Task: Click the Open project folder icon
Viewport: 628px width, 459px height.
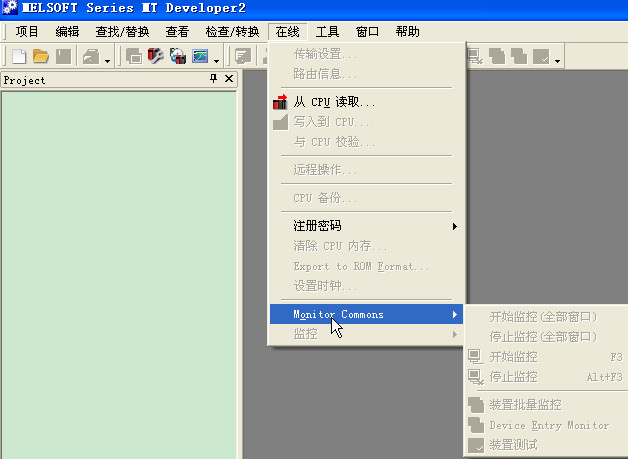Action: pos(41,57)
